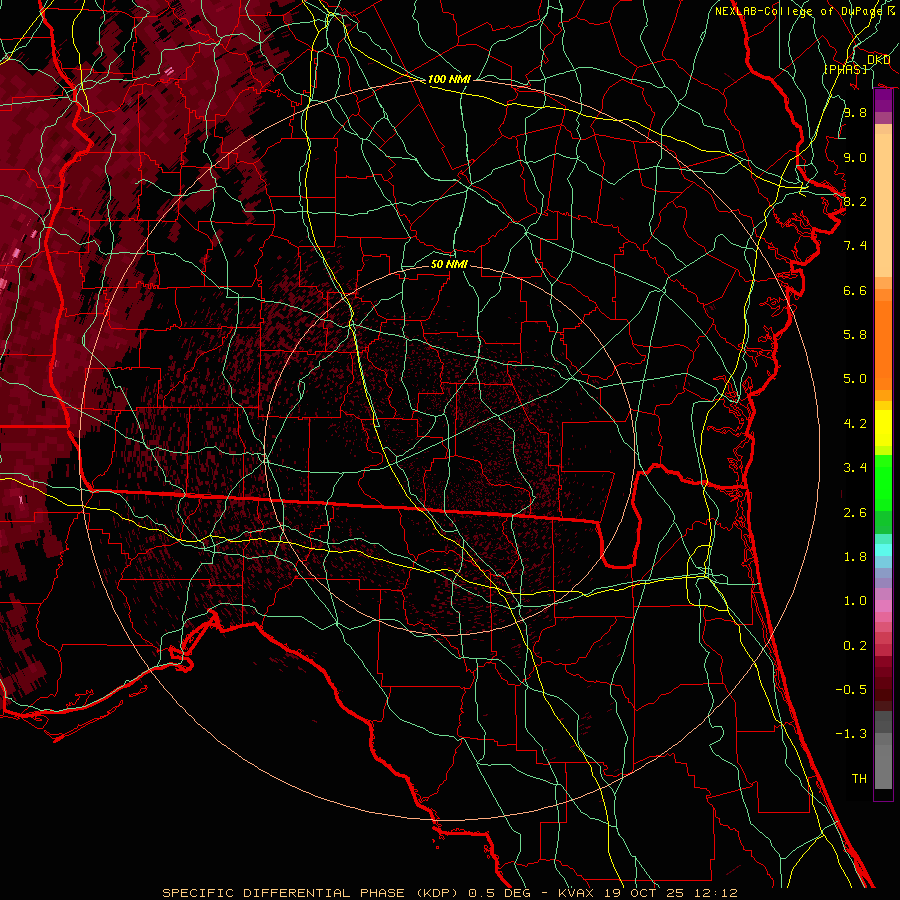Click the 1.0 scale value
The width and height of the screenshot is (900, 900).
(x=855, y=601)
